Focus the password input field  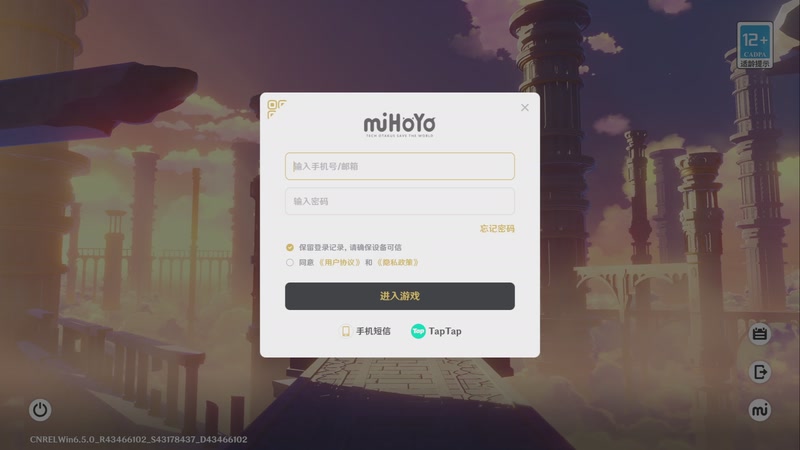tap(399, 201)
